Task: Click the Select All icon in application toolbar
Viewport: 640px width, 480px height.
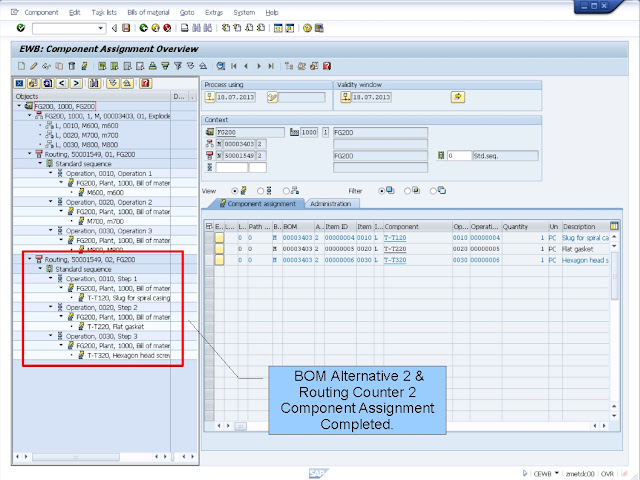Action: [102, 66]
